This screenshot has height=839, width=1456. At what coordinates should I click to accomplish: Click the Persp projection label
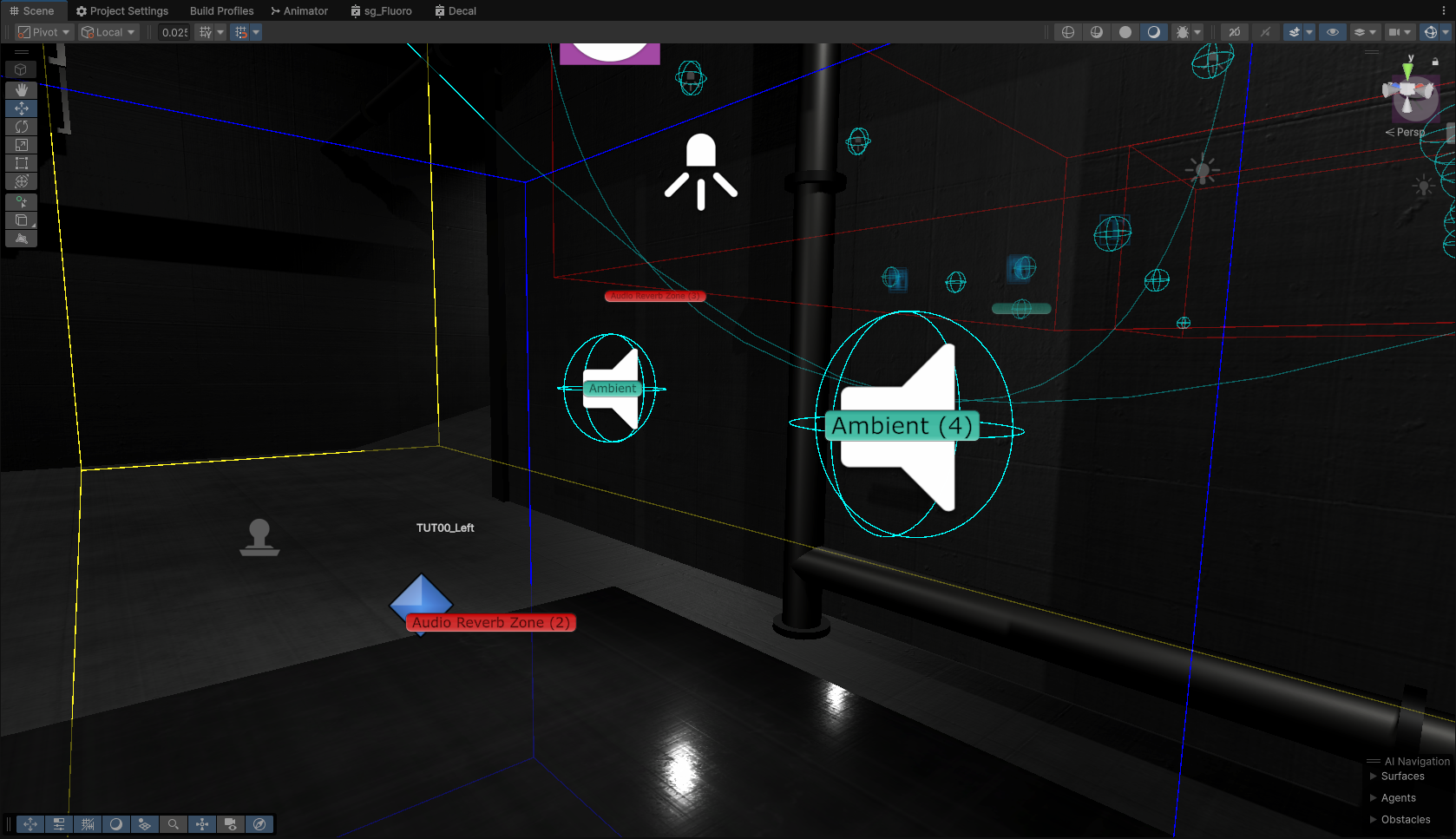click(1406, 132)
